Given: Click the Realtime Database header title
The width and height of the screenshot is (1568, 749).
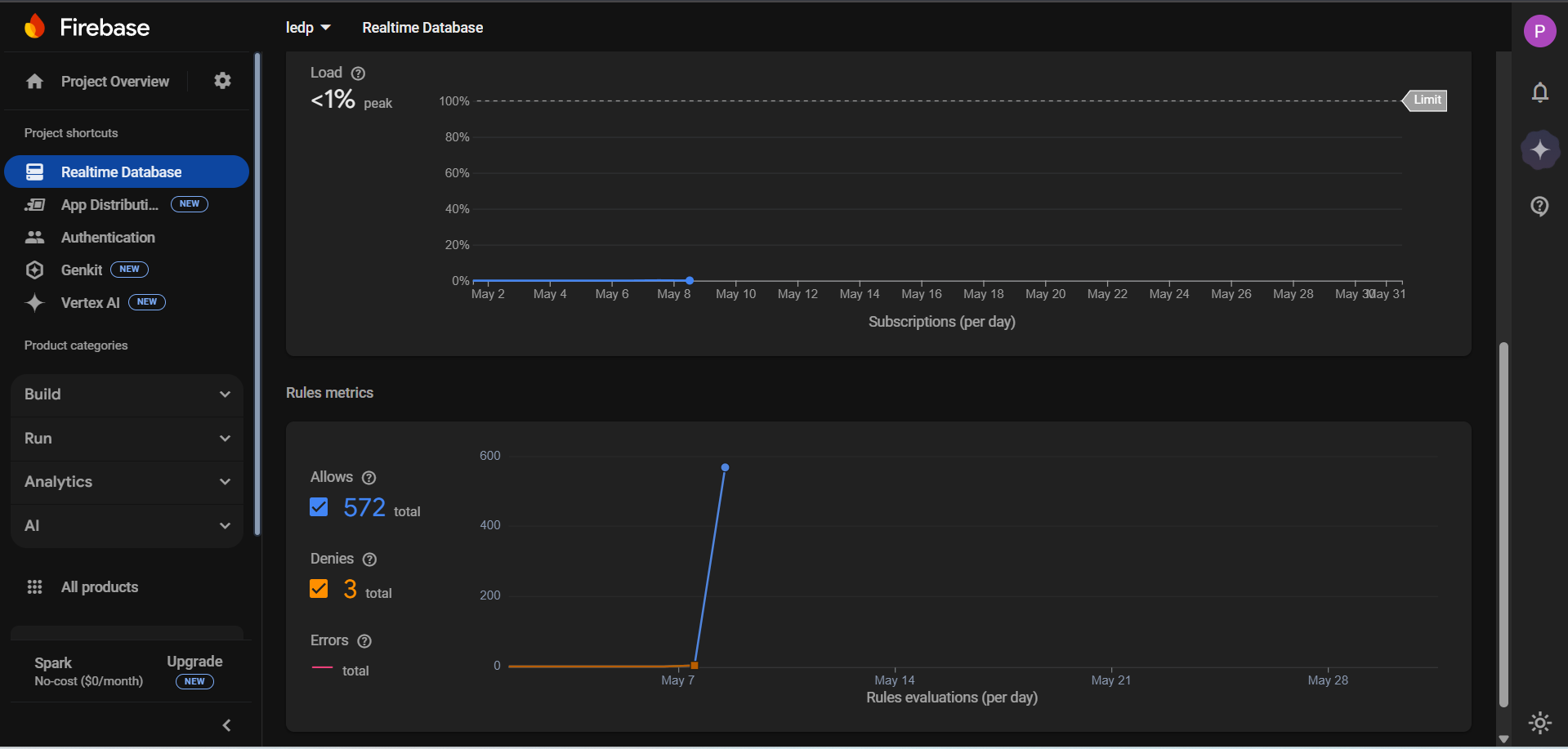Looking at the screenshot, I should coord(422,28).
